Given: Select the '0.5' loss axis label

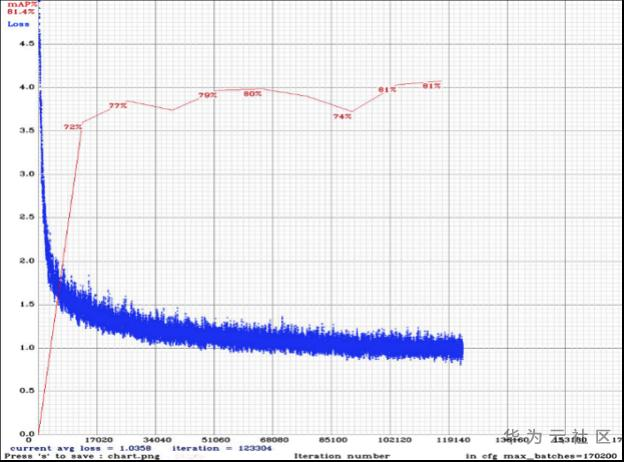Looking at the screenshot, I should pyautogui.click(x=27, y=391).
